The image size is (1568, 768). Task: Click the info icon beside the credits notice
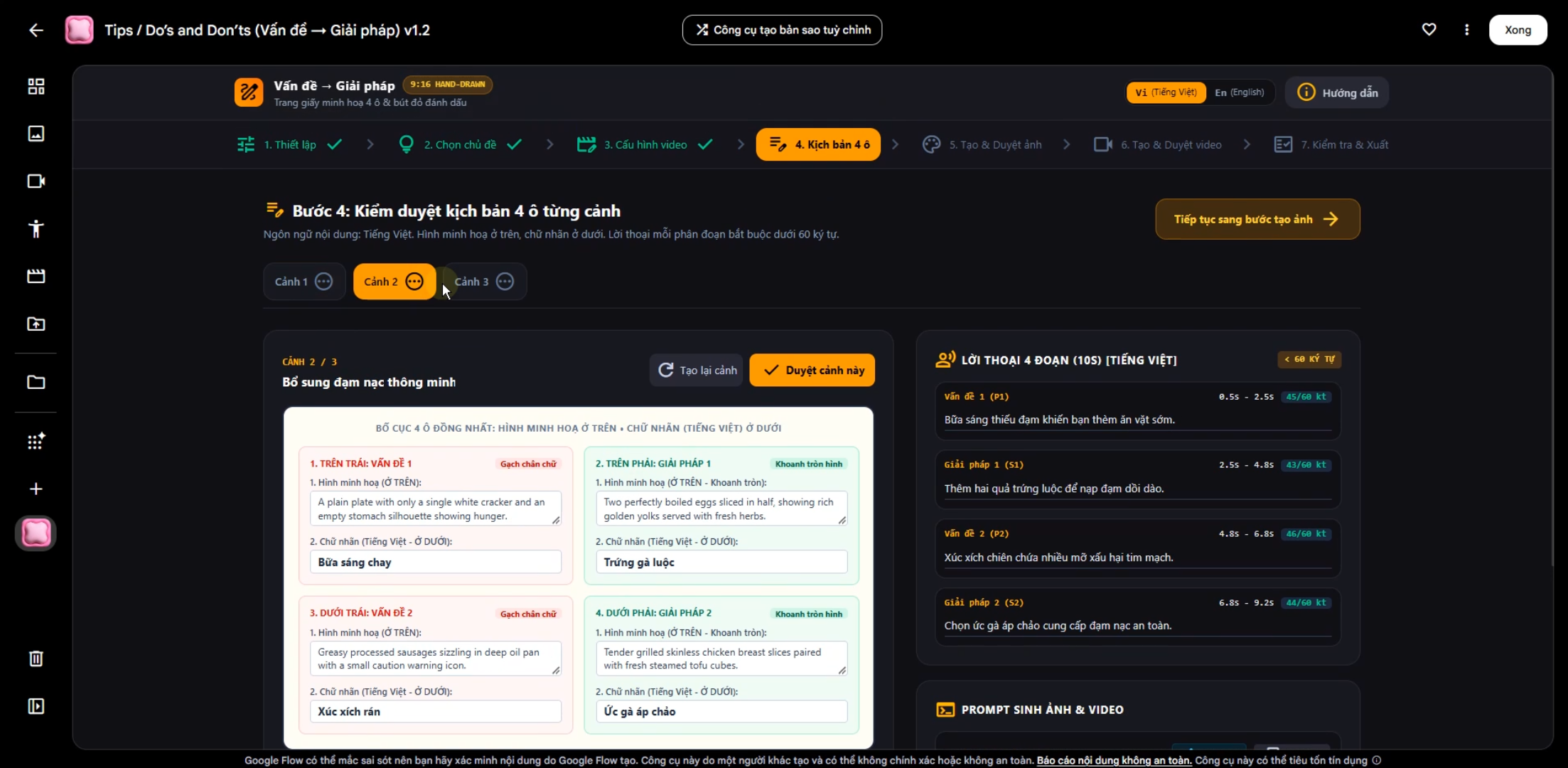point(1377,760)
